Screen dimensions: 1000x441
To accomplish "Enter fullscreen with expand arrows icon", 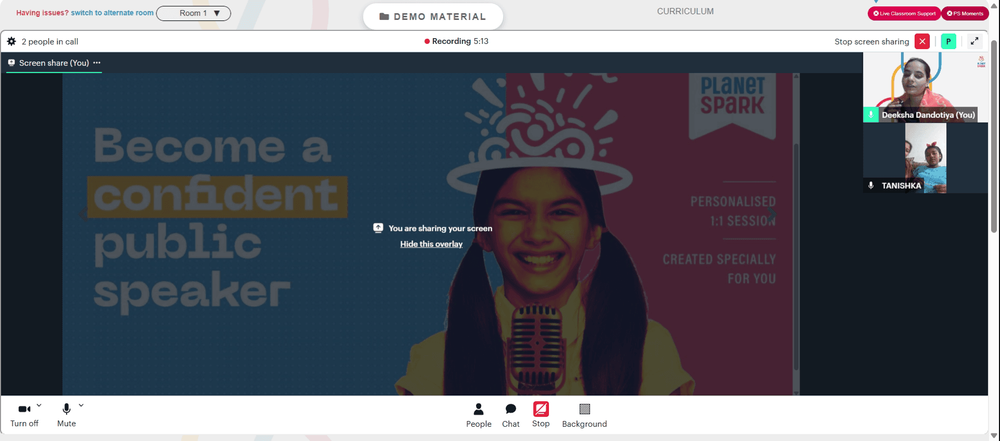I will (x=974, y=41).
